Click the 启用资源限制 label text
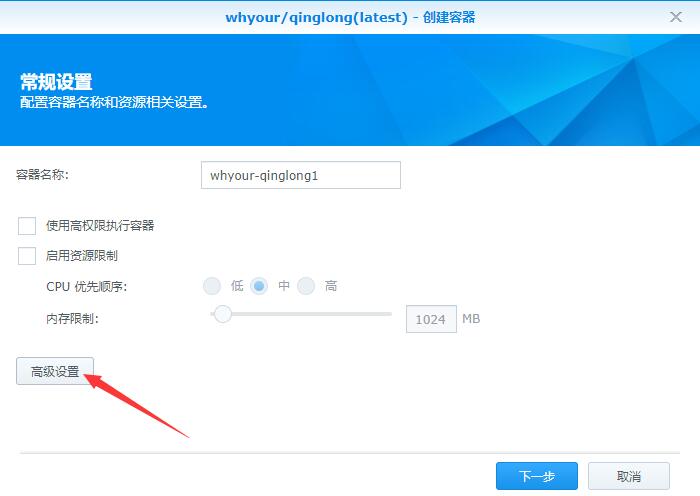700x496 pixels. coord(82,256)
